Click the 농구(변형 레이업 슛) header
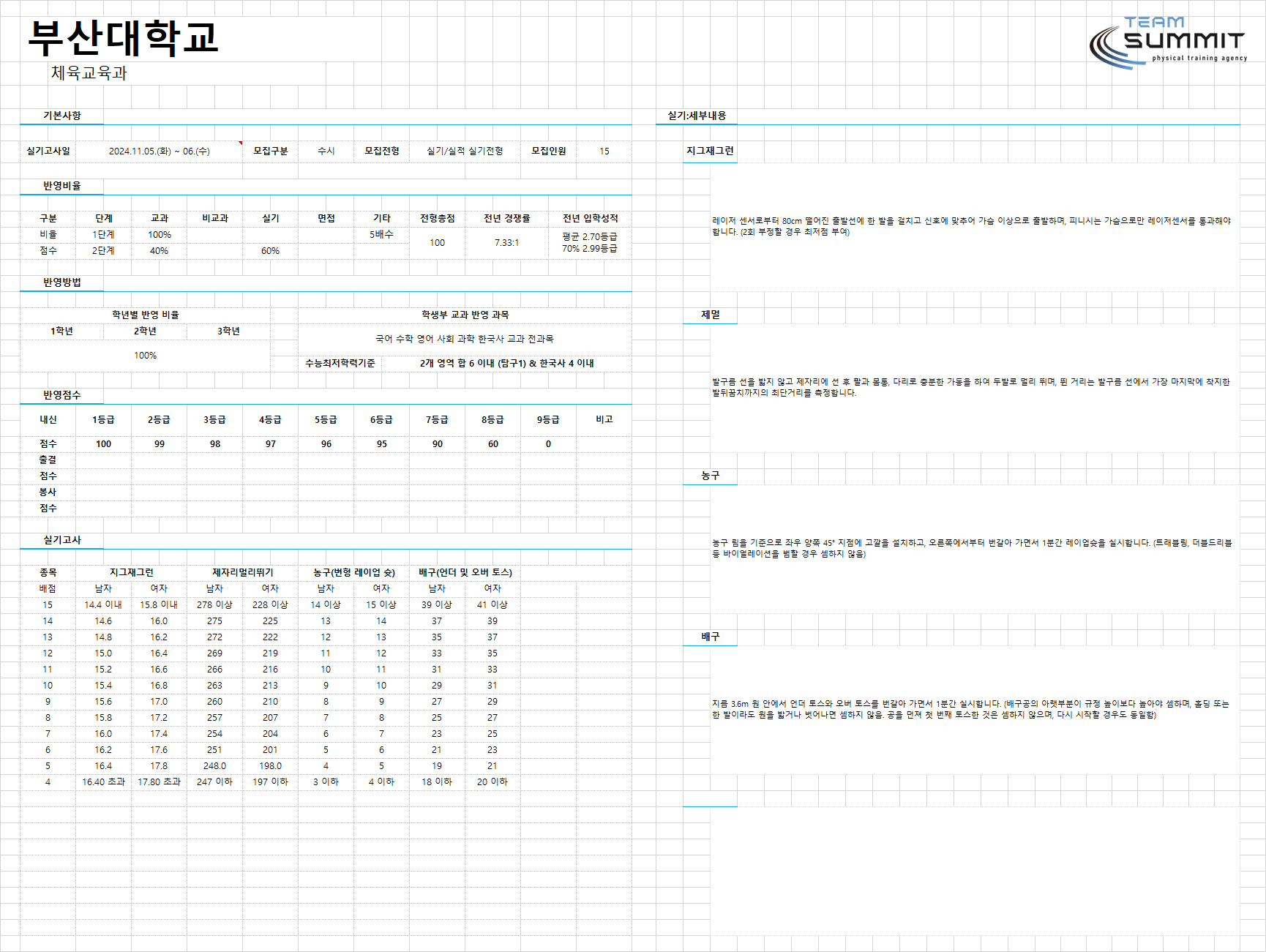 coord(354,572)
